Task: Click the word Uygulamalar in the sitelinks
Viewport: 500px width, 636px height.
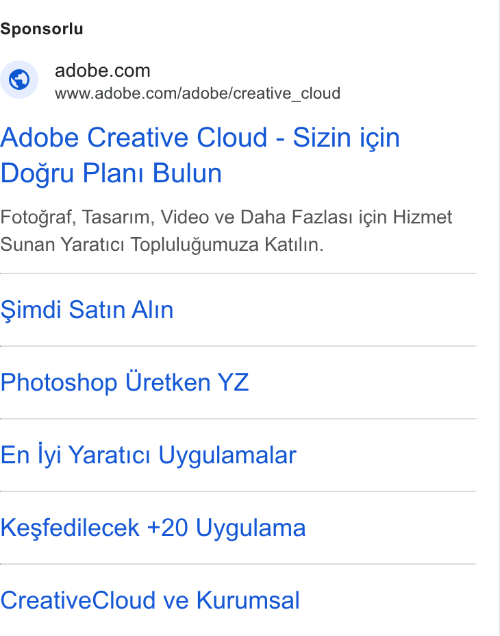Action: click(227, 455)
